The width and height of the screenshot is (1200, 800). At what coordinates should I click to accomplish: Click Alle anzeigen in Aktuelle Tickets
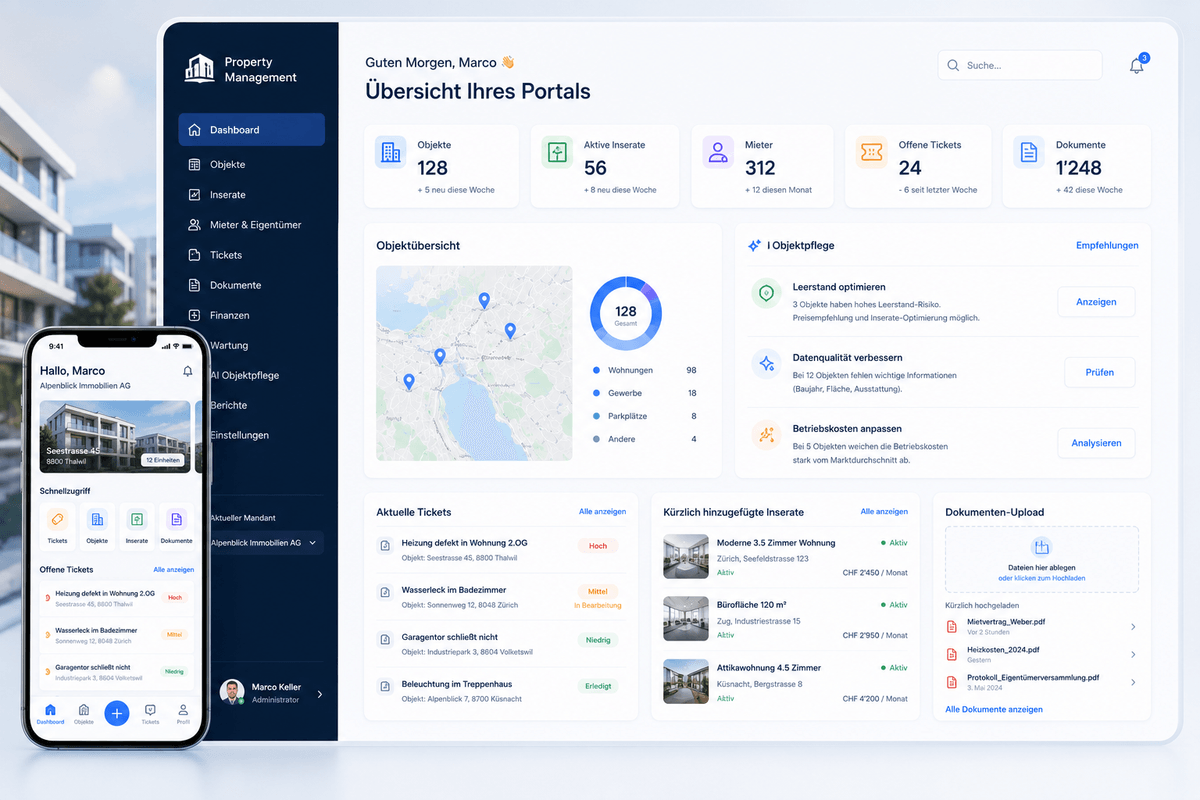[x=602, y=512]
